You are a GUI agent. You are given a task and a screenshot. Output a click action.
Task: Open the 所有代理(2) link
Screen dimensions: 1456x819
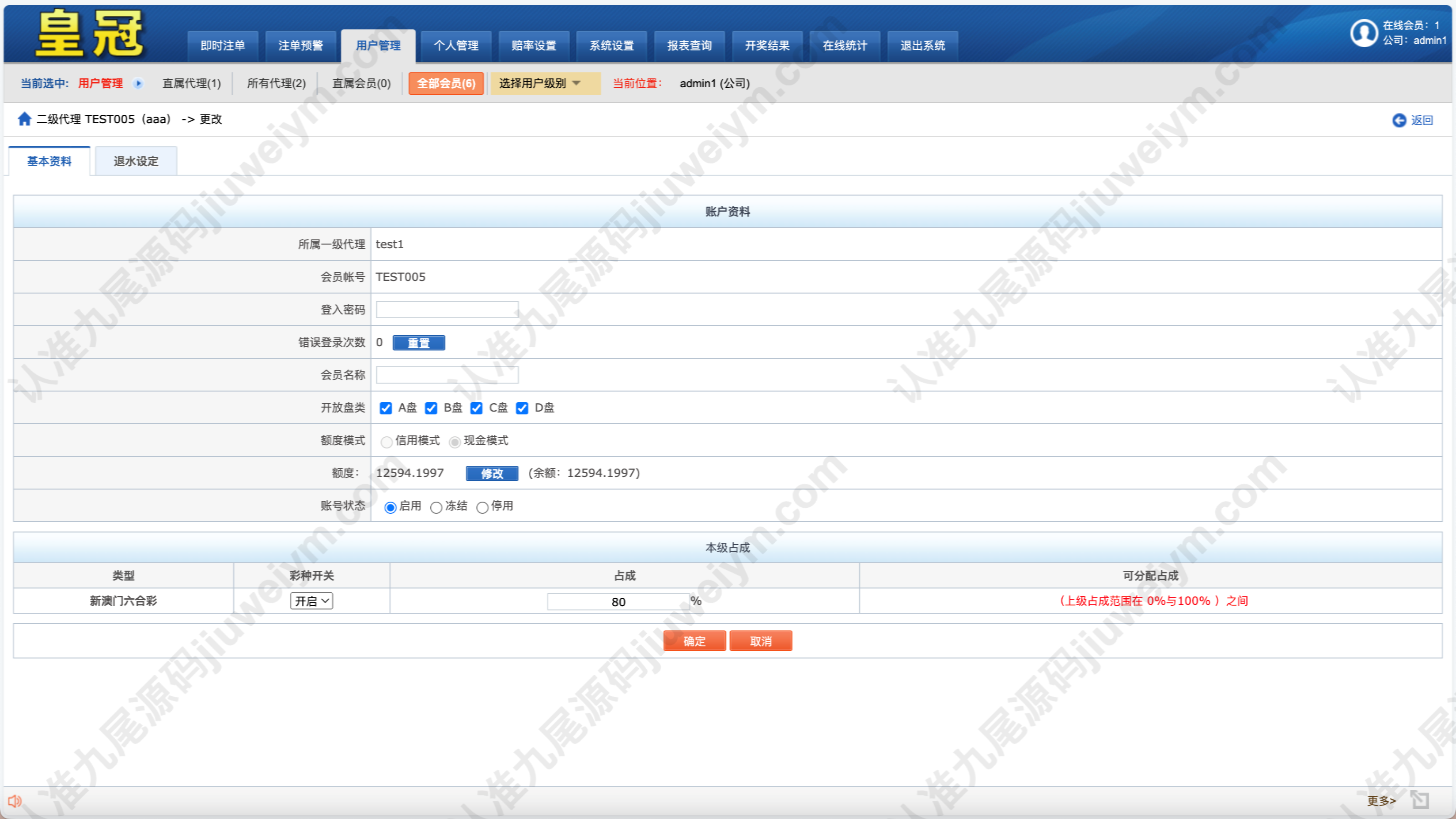point(276,84)
